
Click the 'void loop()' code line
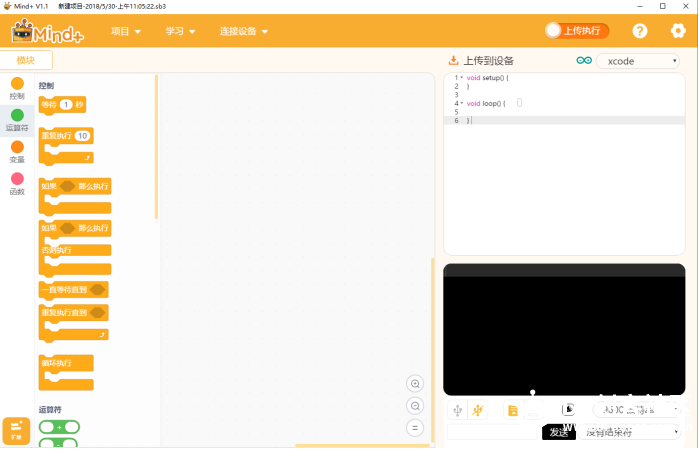click(486, 104)
